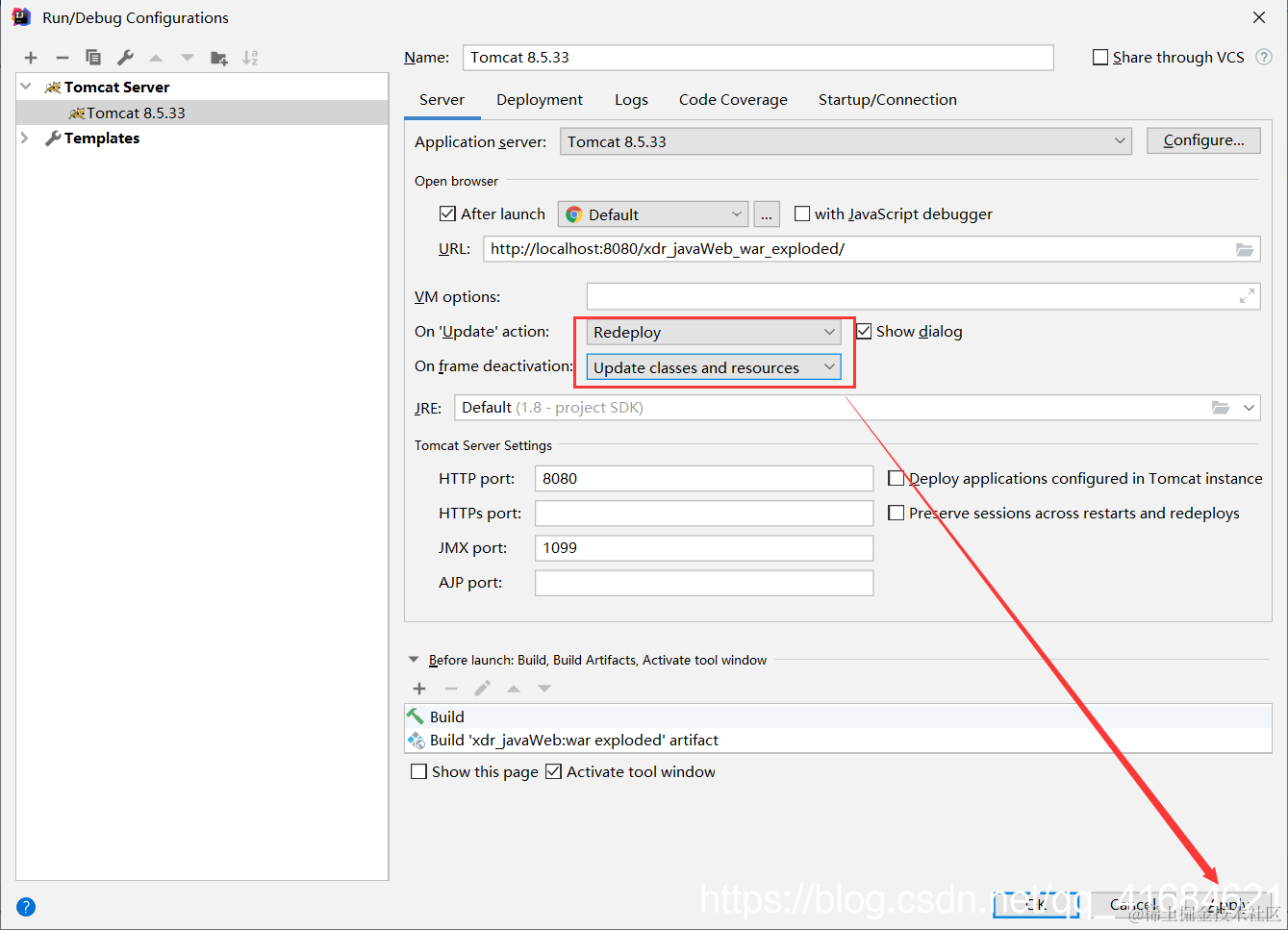
Task: Toggle the Show dialog checkbox
Action: pyautogui.click(x=864, y=331)
